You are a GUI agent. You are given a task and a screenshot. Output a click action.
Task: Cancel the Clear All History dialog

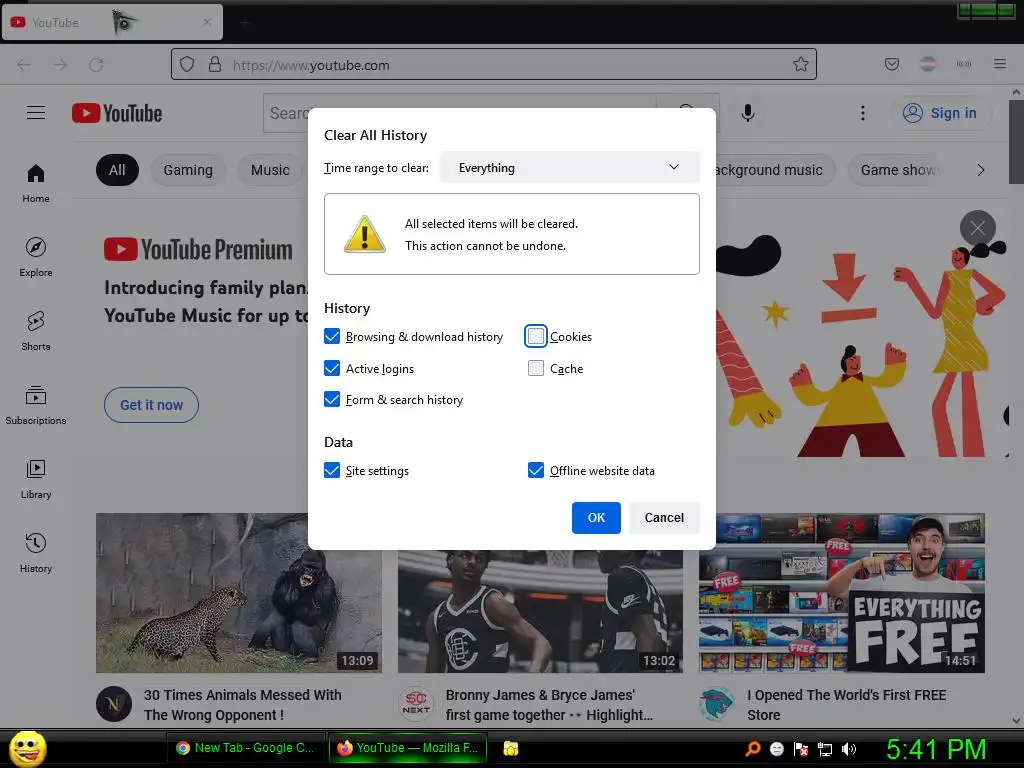664,518
